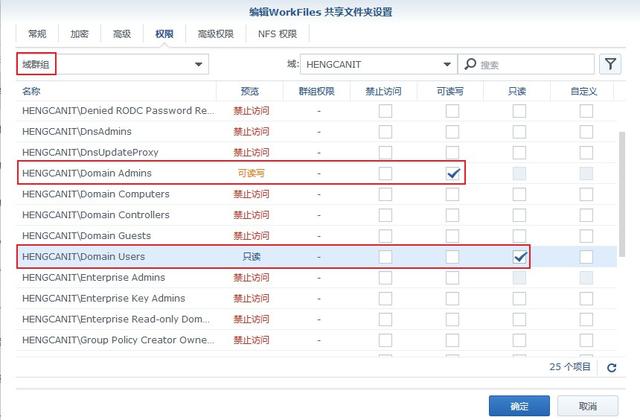
Task: Click the 禁止访问 column header
Action: pyautogui.click(x=384, y=91)
